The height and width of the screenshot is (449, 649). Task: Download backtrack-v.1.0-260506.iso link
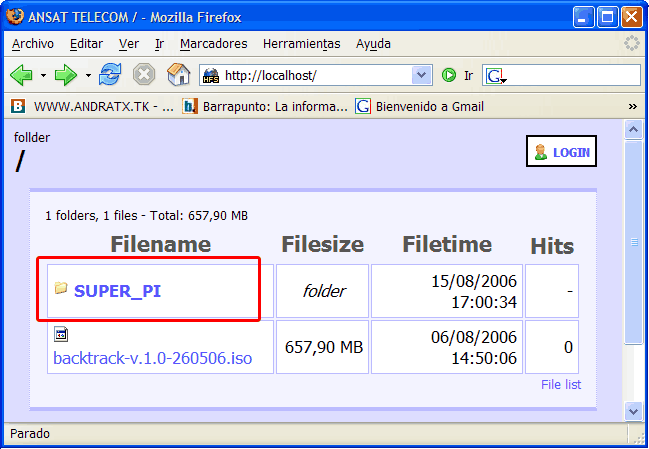(152, 357)
